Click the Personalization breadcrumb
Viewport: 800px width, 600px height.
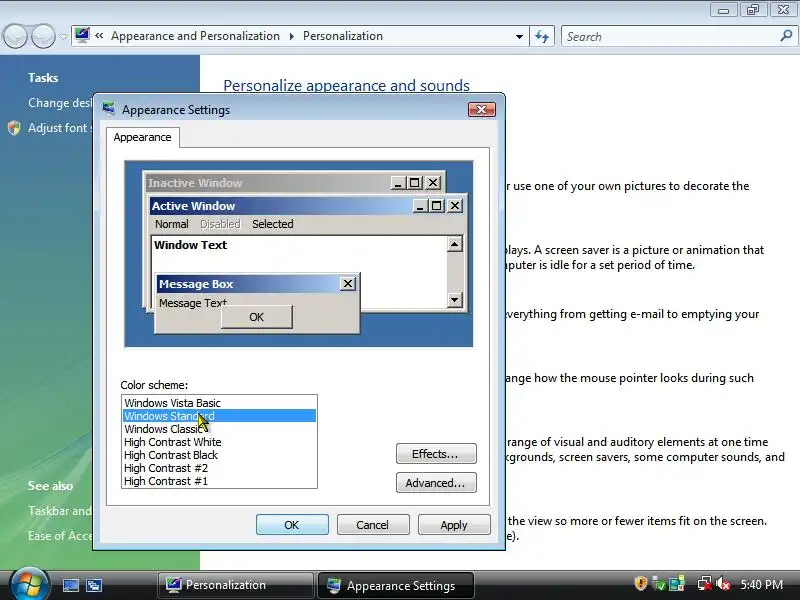(343, 36)
